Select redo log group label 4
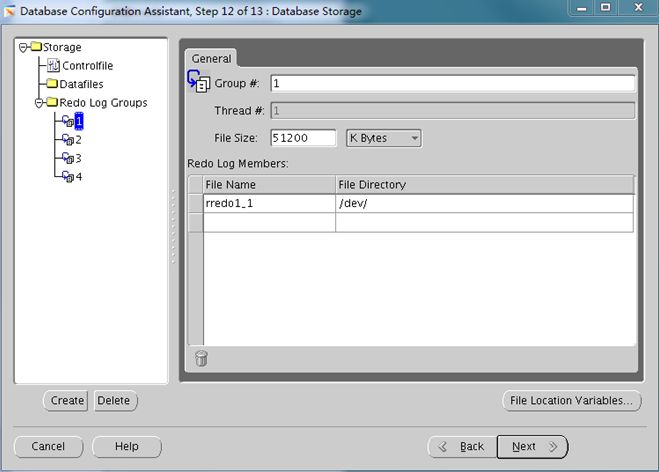659x472 pixels. (x=79, y=177)
